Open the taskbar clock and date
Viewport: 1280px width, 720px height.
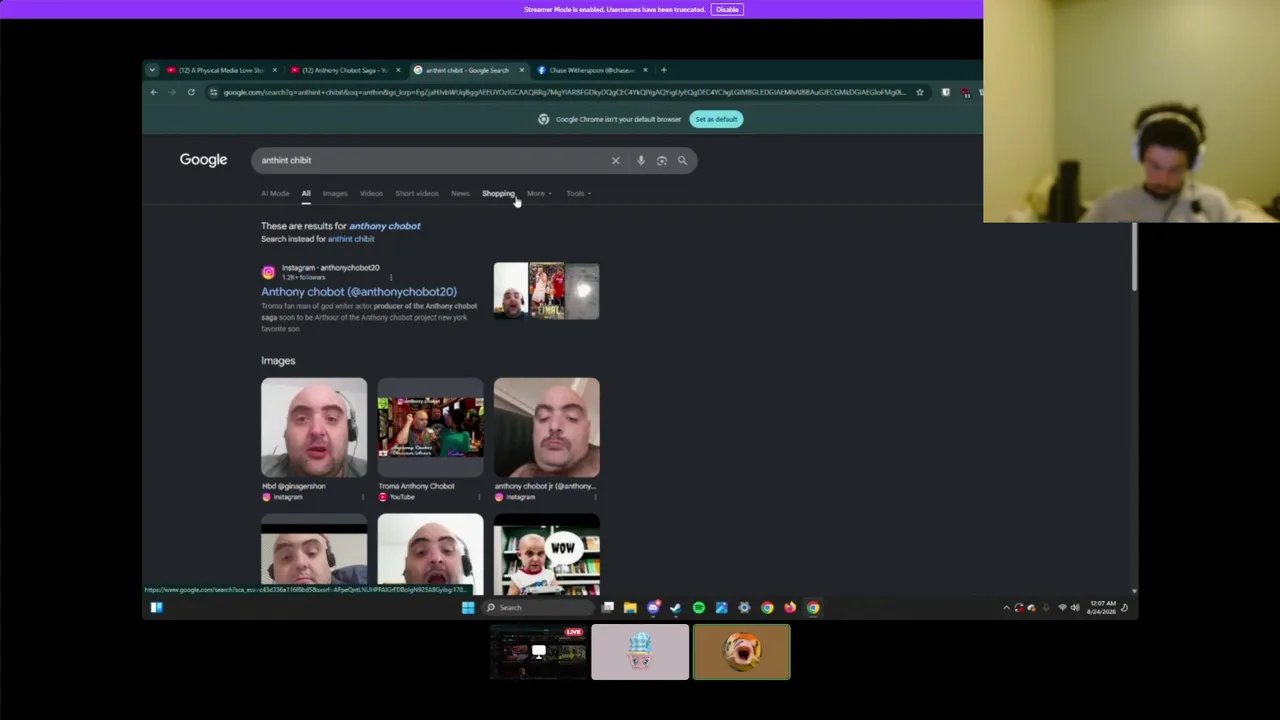pyautogui.click(x=1102, y=607)
